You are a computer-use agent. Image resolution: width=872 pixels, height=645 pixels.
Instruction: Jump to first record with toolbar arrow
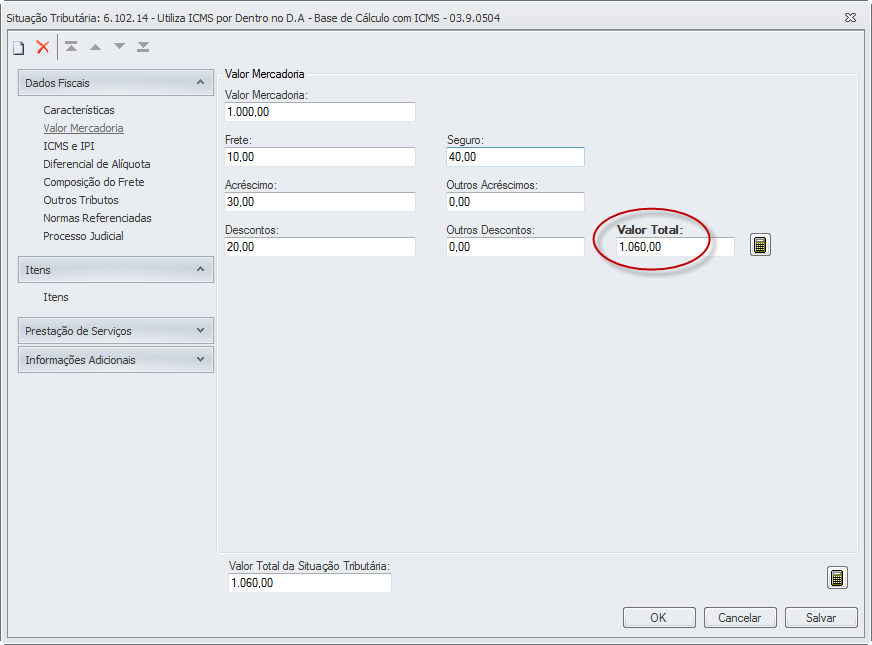coord(72,47)
